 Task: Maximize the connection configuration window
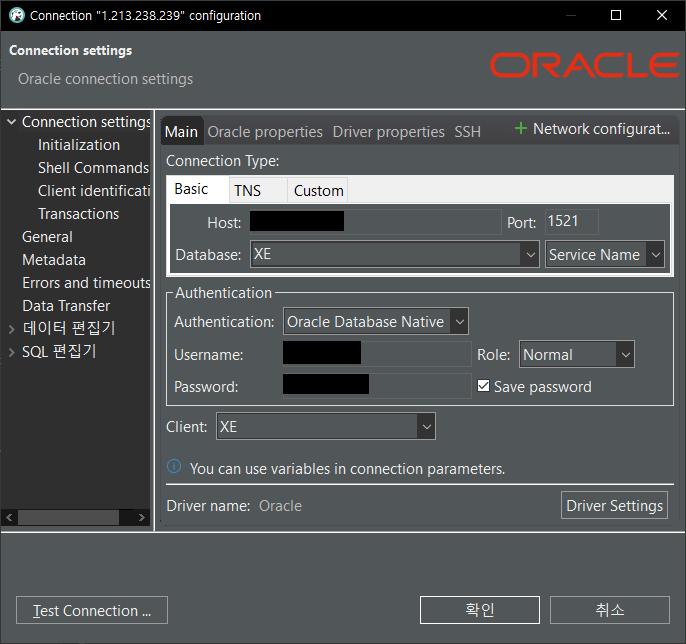[x=616, y=15]
